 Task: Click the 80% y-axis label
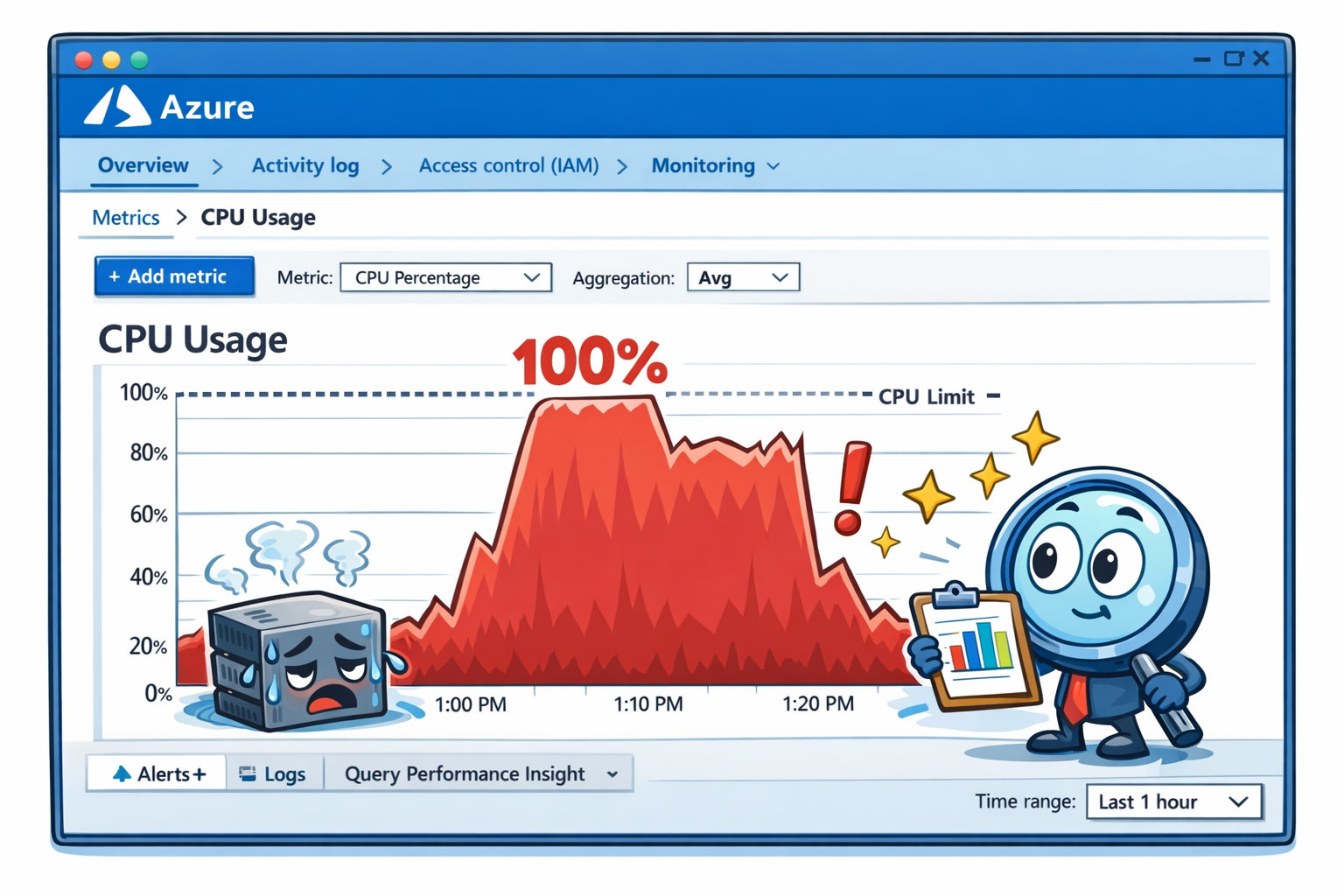click(149, 452)
